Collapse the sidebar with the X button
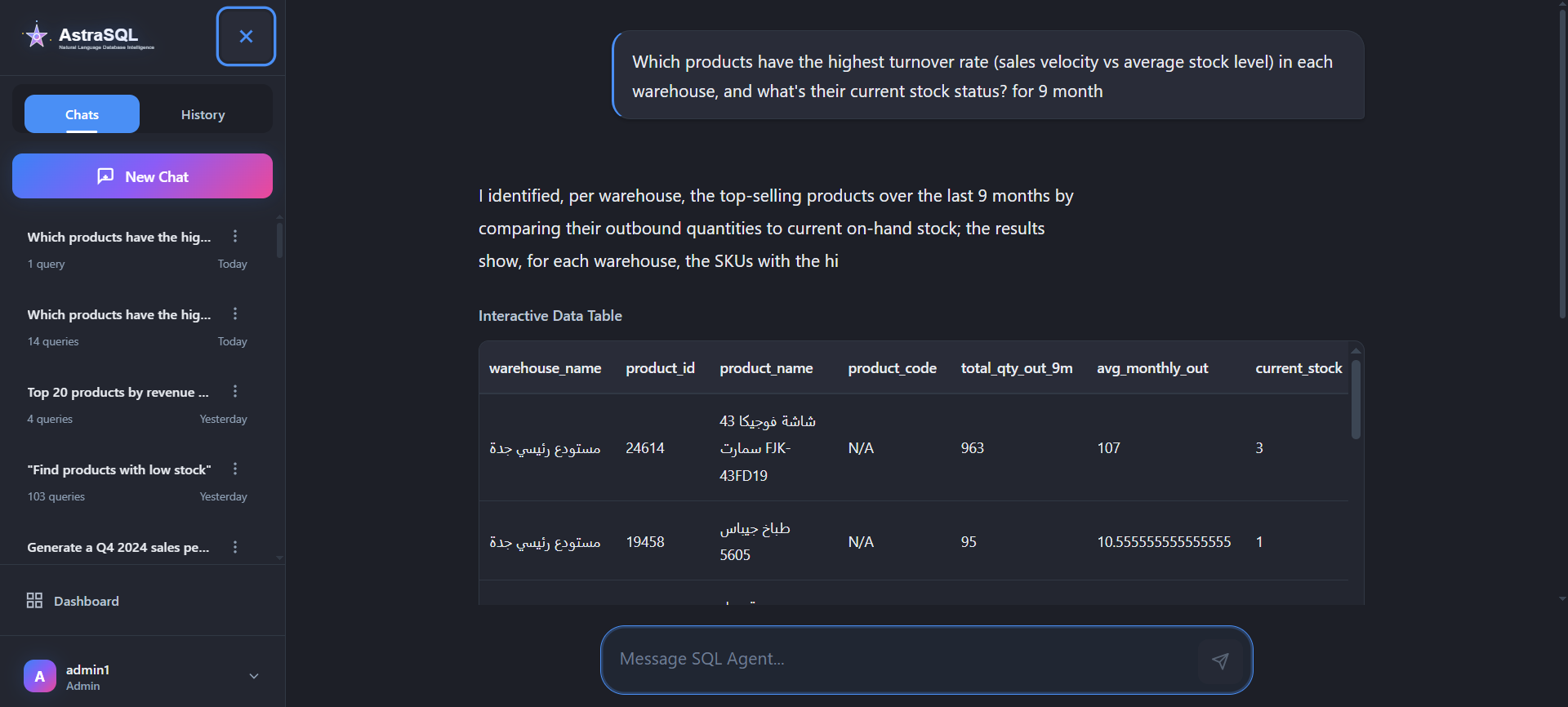This screenshot has height=707, width=1568. (246, 36)
